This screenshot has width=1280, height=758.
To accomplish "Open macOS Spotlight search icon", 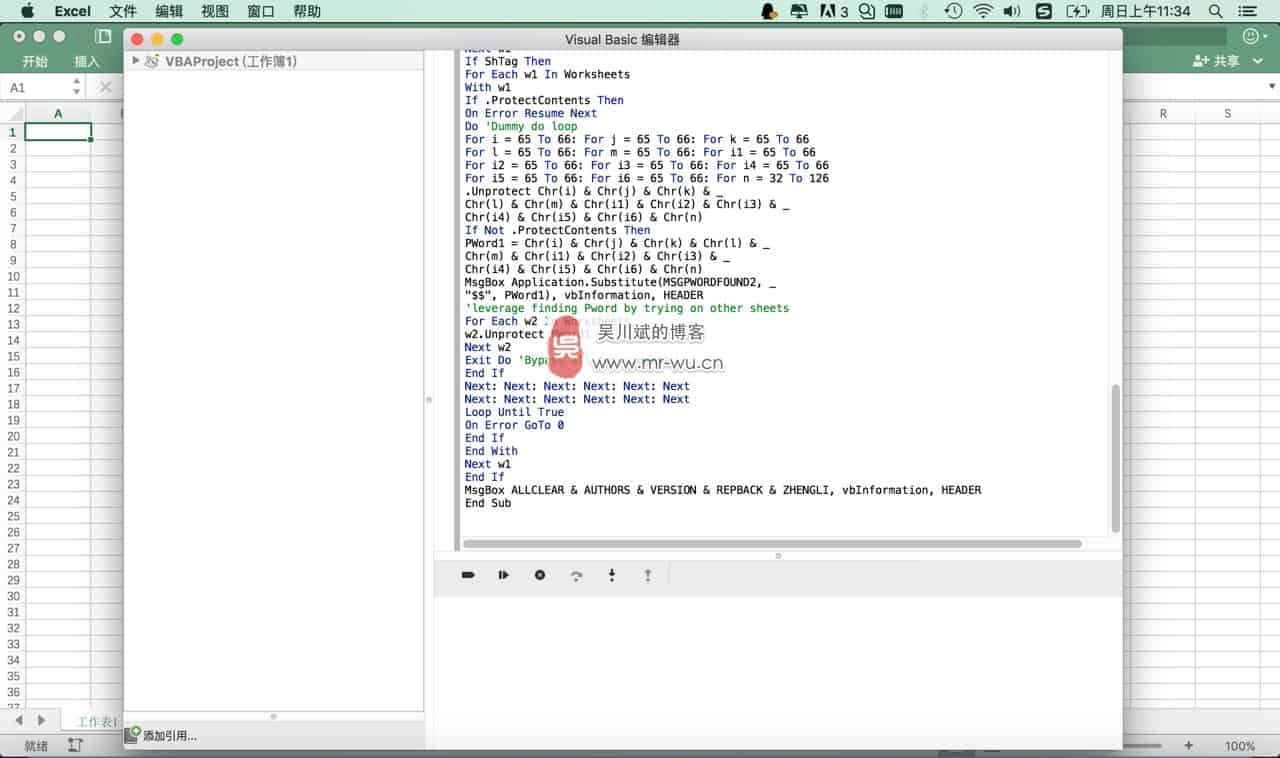I will pos(1216,11).
